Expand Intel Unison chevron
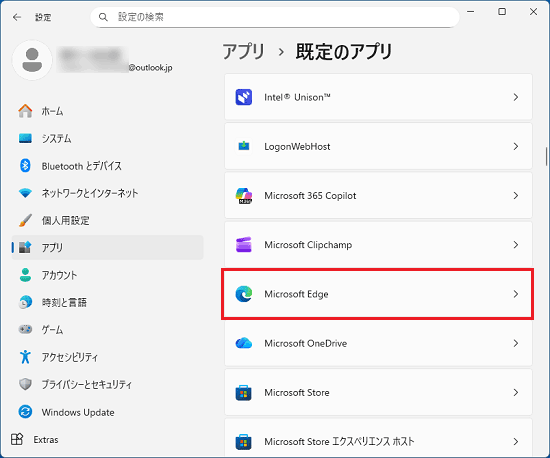Viewport: 550px width, 458px height. [515, 97]
